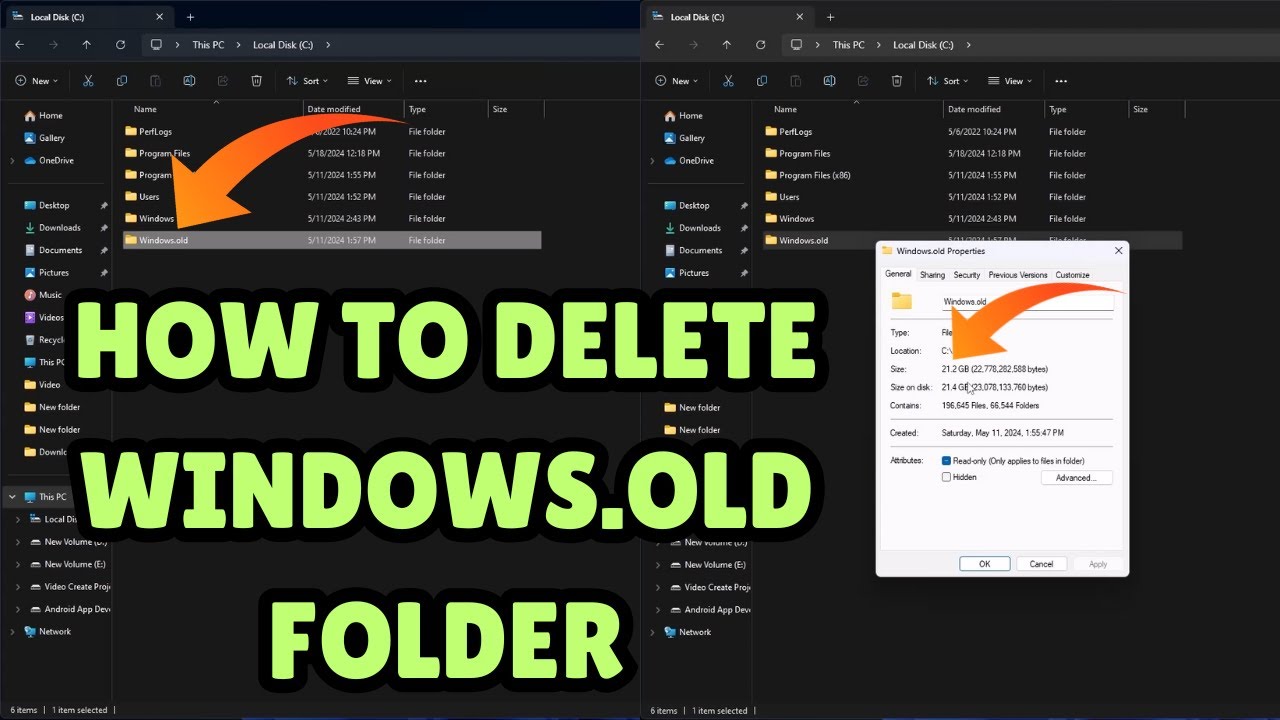Image resolution: width=1280 pixels, height=720 pixels.
Task: Open New Volume (E:) in the left sidebar
Action: click(x=66, y=565)
